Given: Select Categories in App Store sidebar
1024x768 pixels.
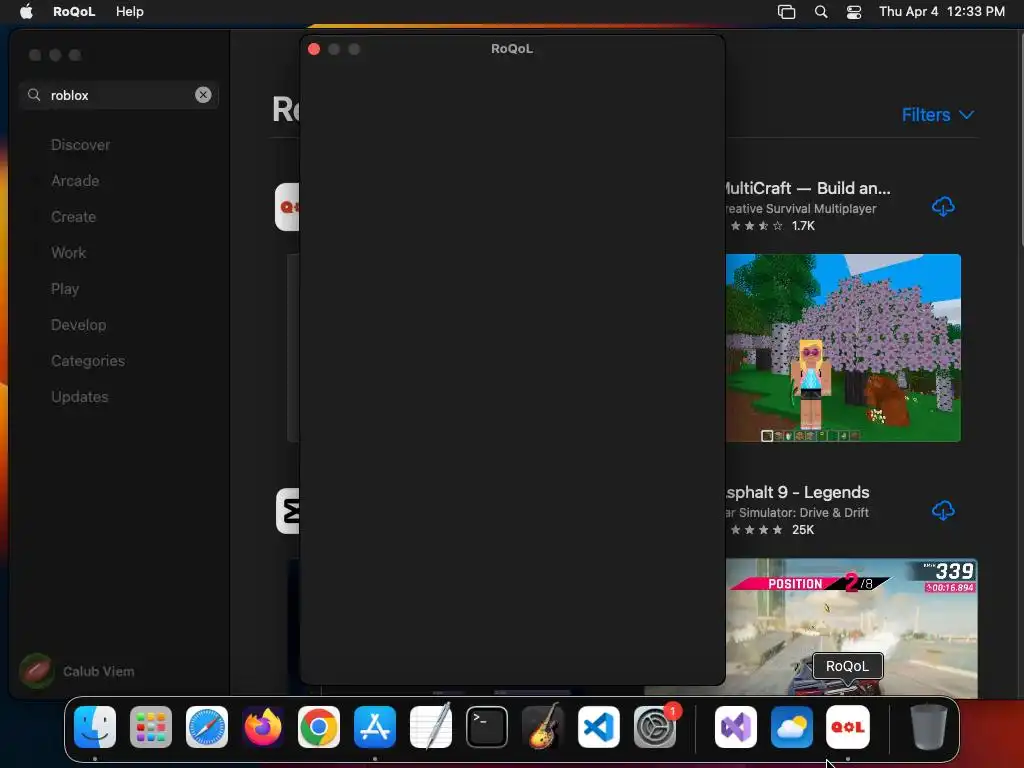Looking at the screenshot, I should coord(88,360).
